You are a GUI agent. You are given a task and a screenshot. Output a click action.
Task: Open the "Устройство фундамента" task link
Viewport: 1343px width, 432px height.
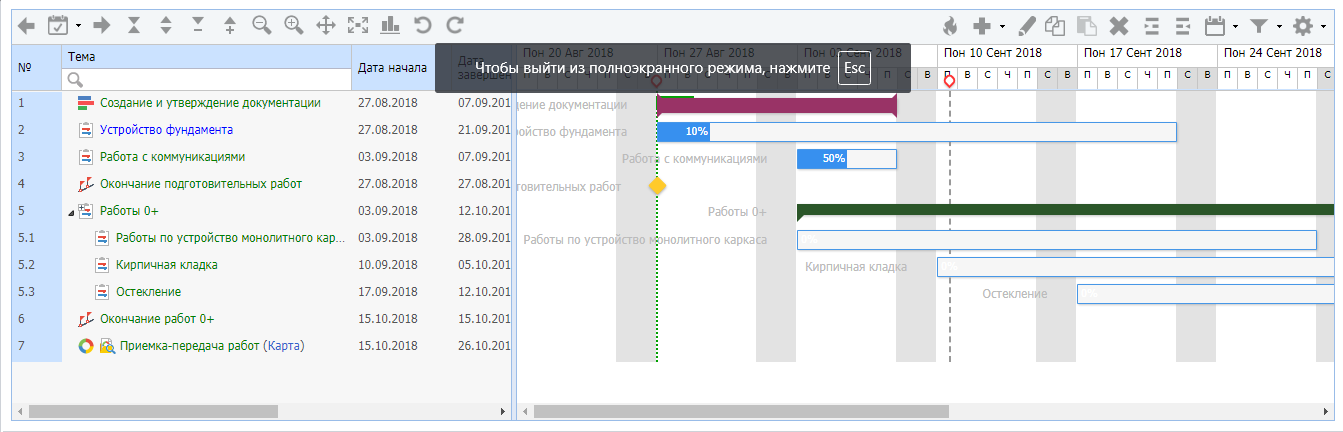click(166, 130)
